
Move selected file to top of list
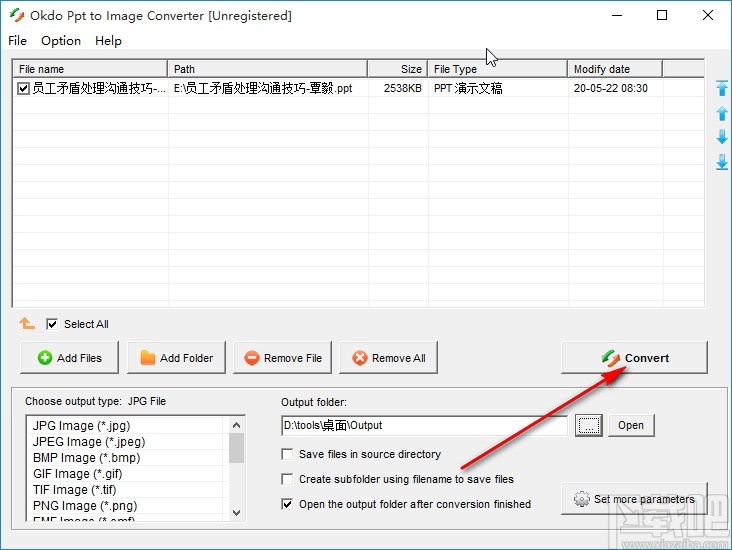click(722, 88)
